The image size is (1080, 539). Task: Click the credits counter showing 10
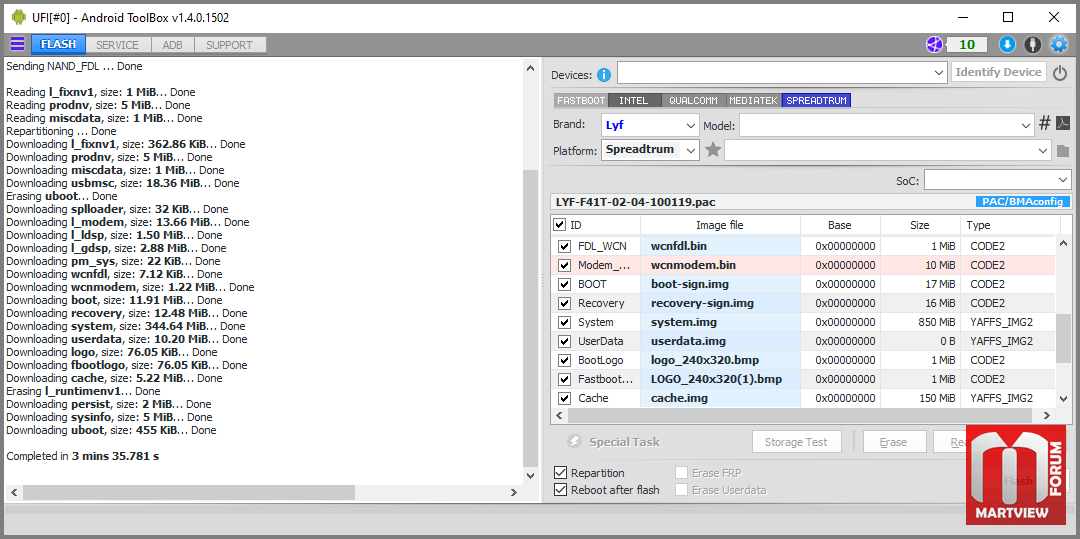967,45
